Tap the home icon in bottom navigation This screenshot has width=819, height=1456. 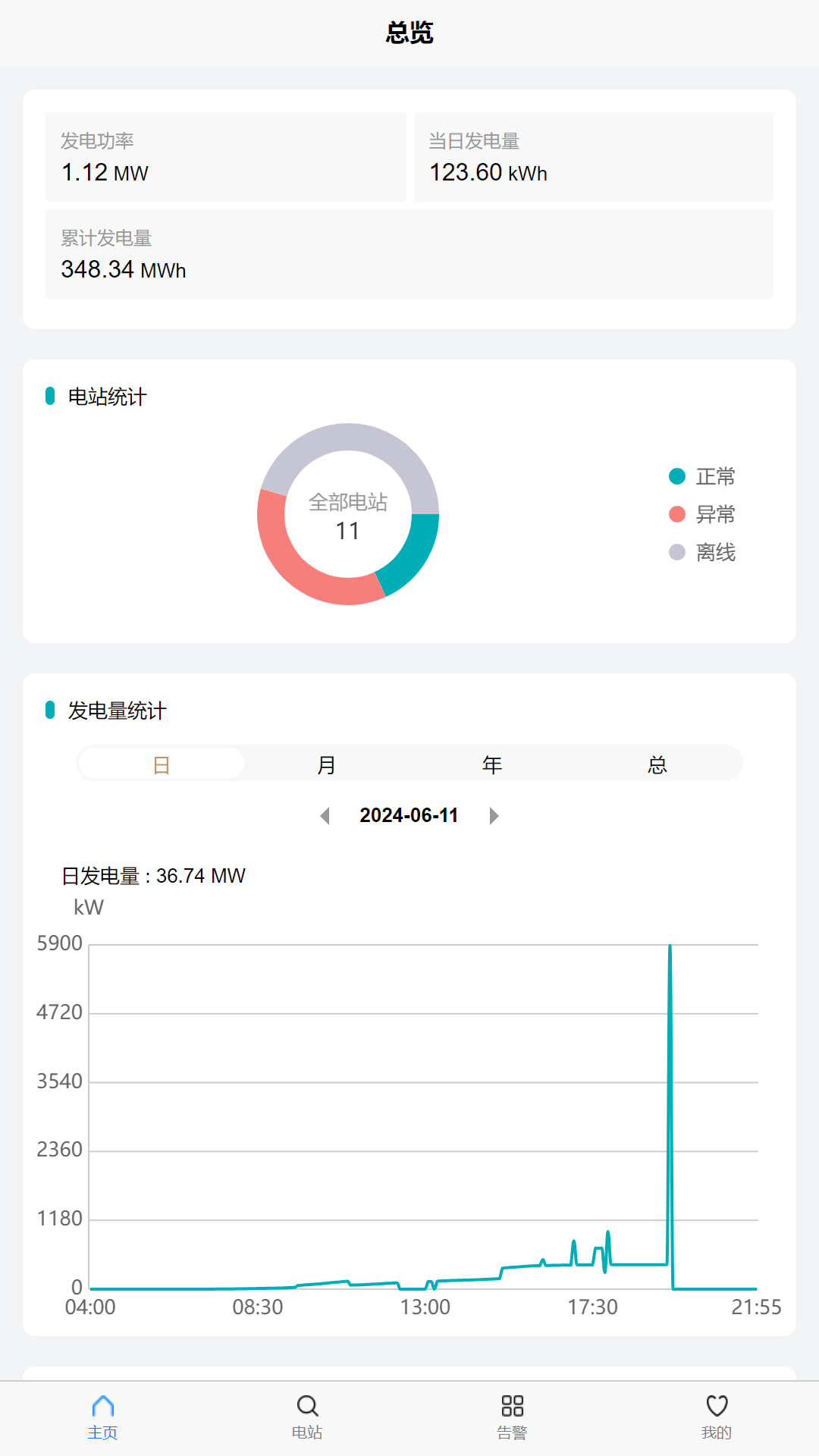(102, 1416)
